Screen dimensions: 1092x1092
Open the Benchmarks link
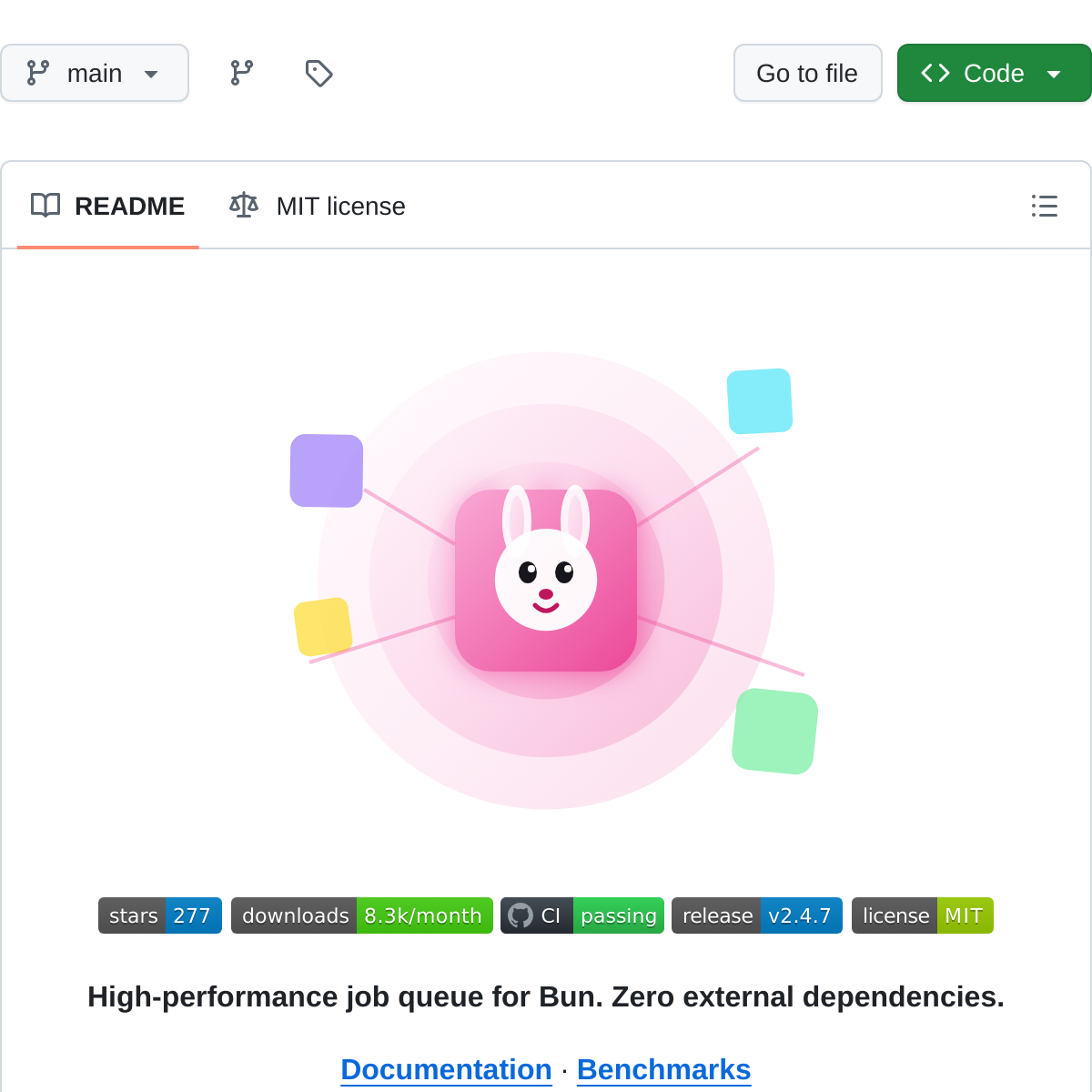click(663, 1069)
